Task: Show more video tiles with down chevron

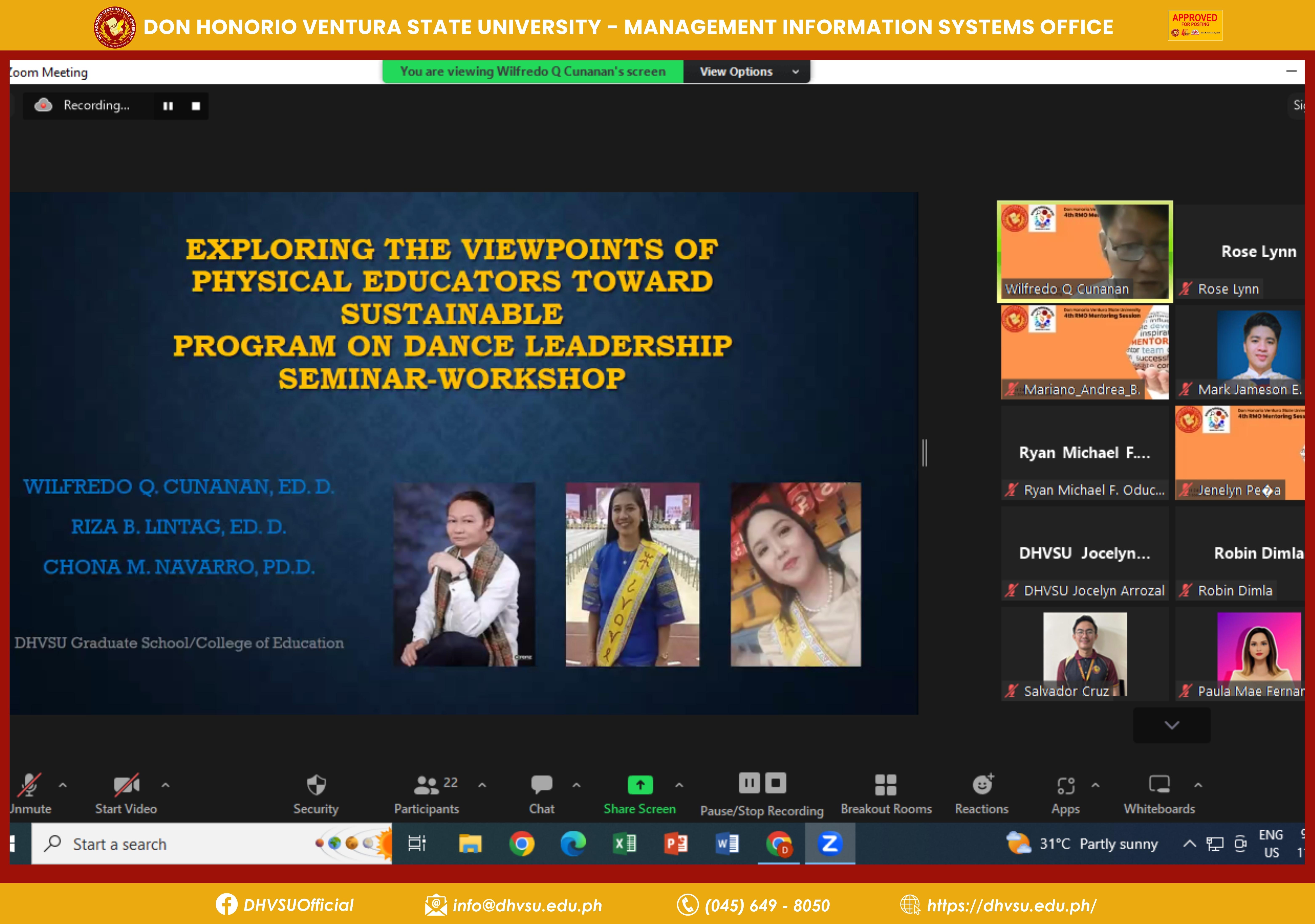Action: point(1172,725)
